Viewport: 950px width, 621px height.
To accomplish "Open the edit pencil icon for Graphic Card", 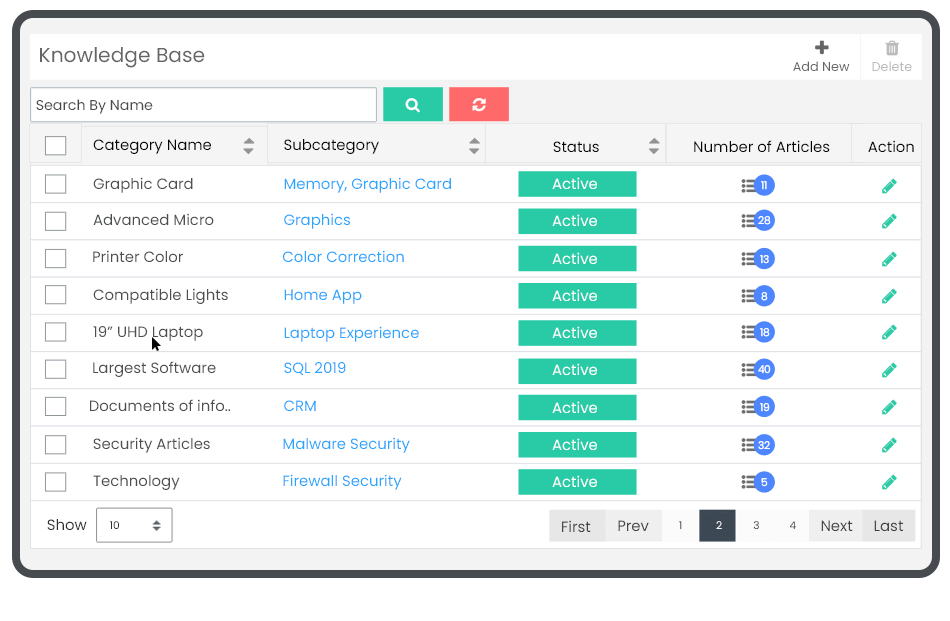I will click(888, 184).
